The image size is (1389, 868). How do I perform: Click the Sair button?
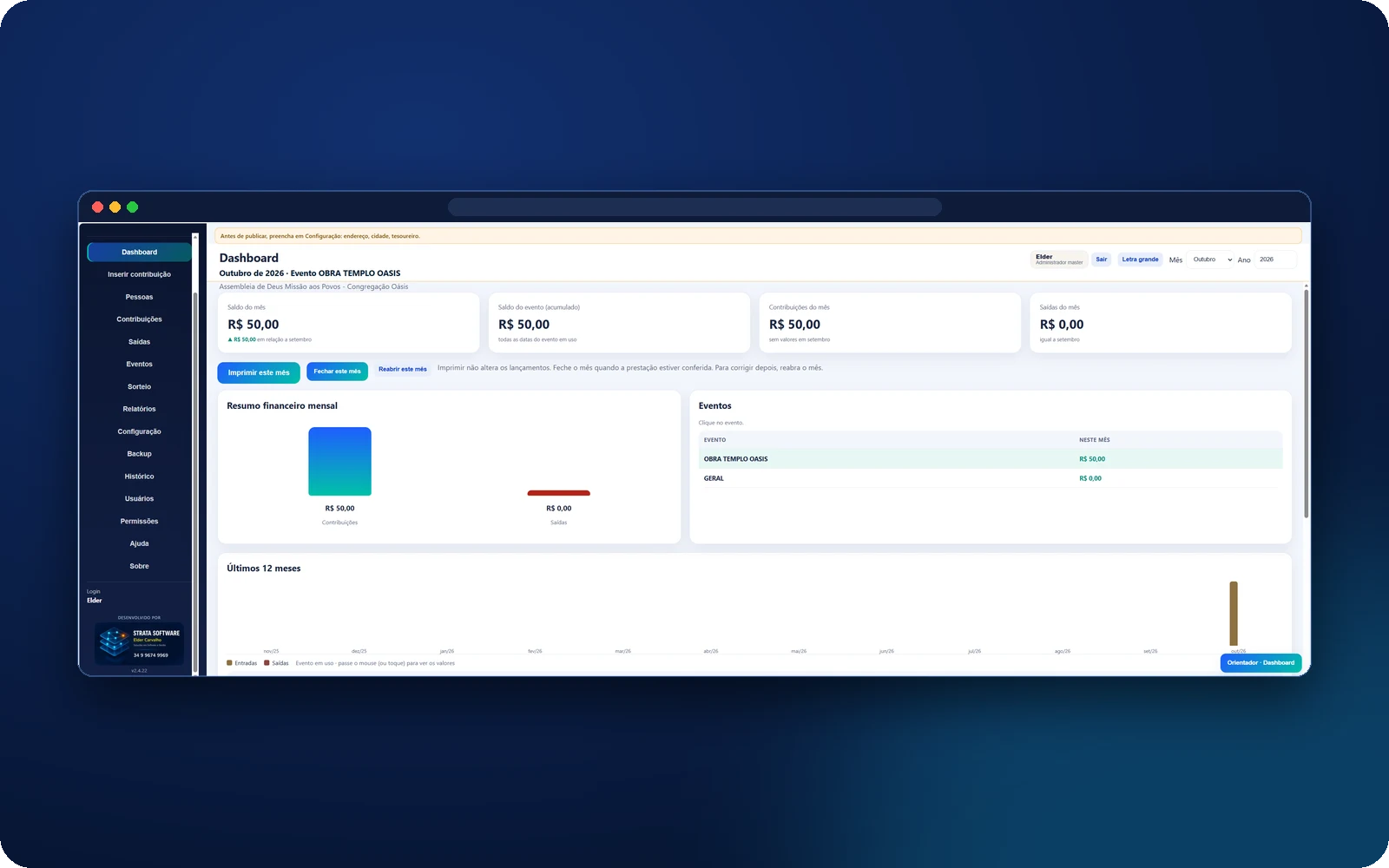click(1101, 260)
